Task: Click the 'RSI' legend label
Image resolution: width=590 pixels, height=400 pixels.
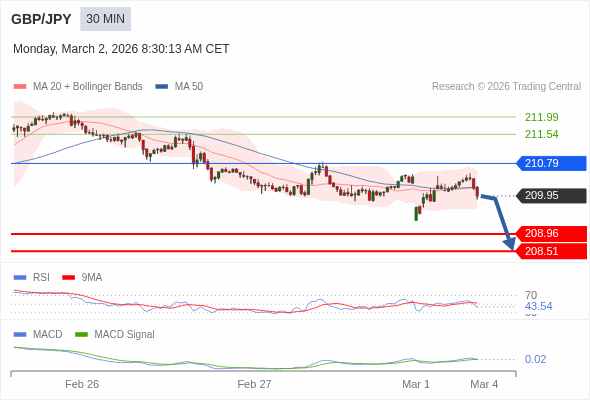Action: (x=41, y=278)
